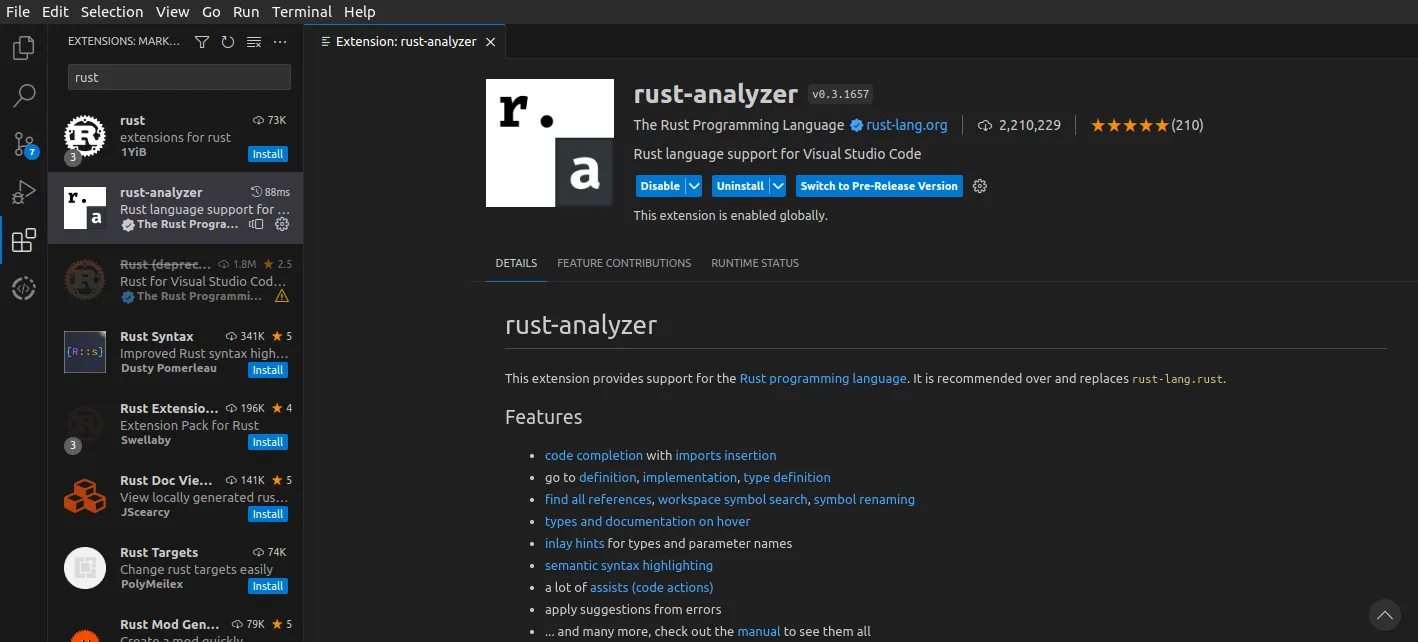1418x642 pixels.
Task: Click gear icon on rust-analyzer list item
Action: point(282,225)
